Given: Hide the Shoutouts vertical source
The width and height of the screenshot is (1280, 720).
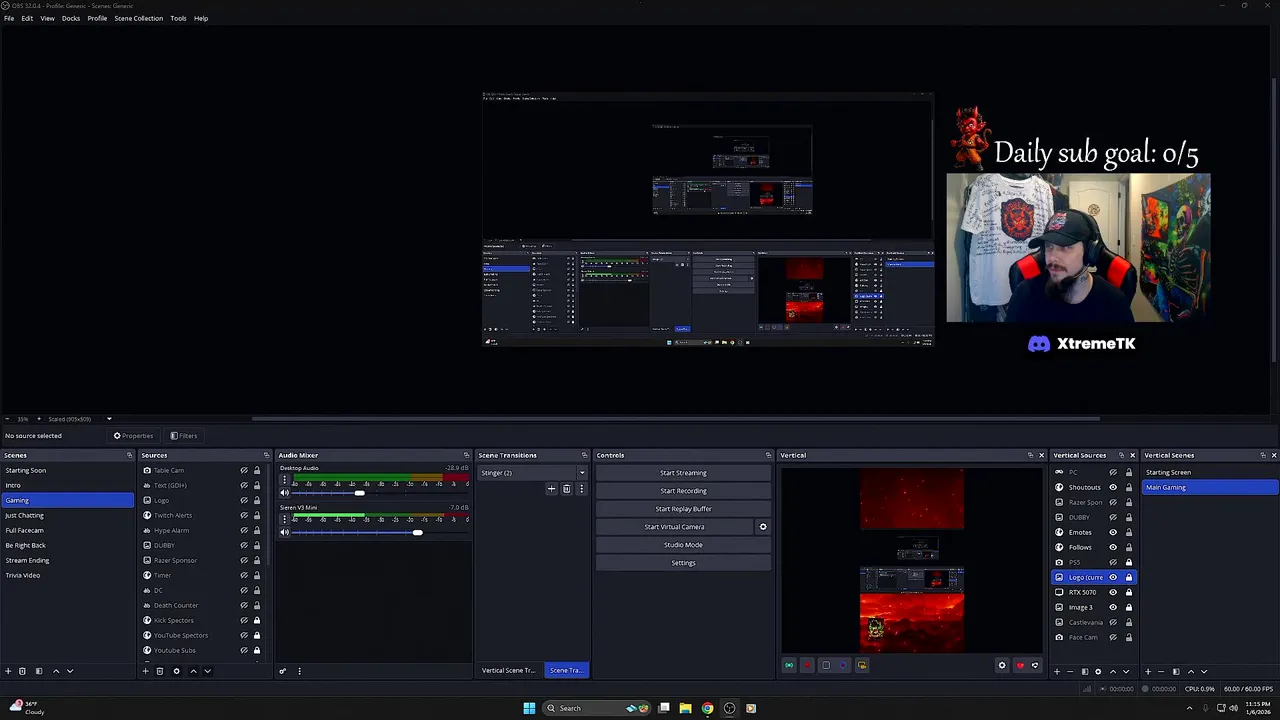Looking at the screenshot, I should click(x=1113, y=487).
